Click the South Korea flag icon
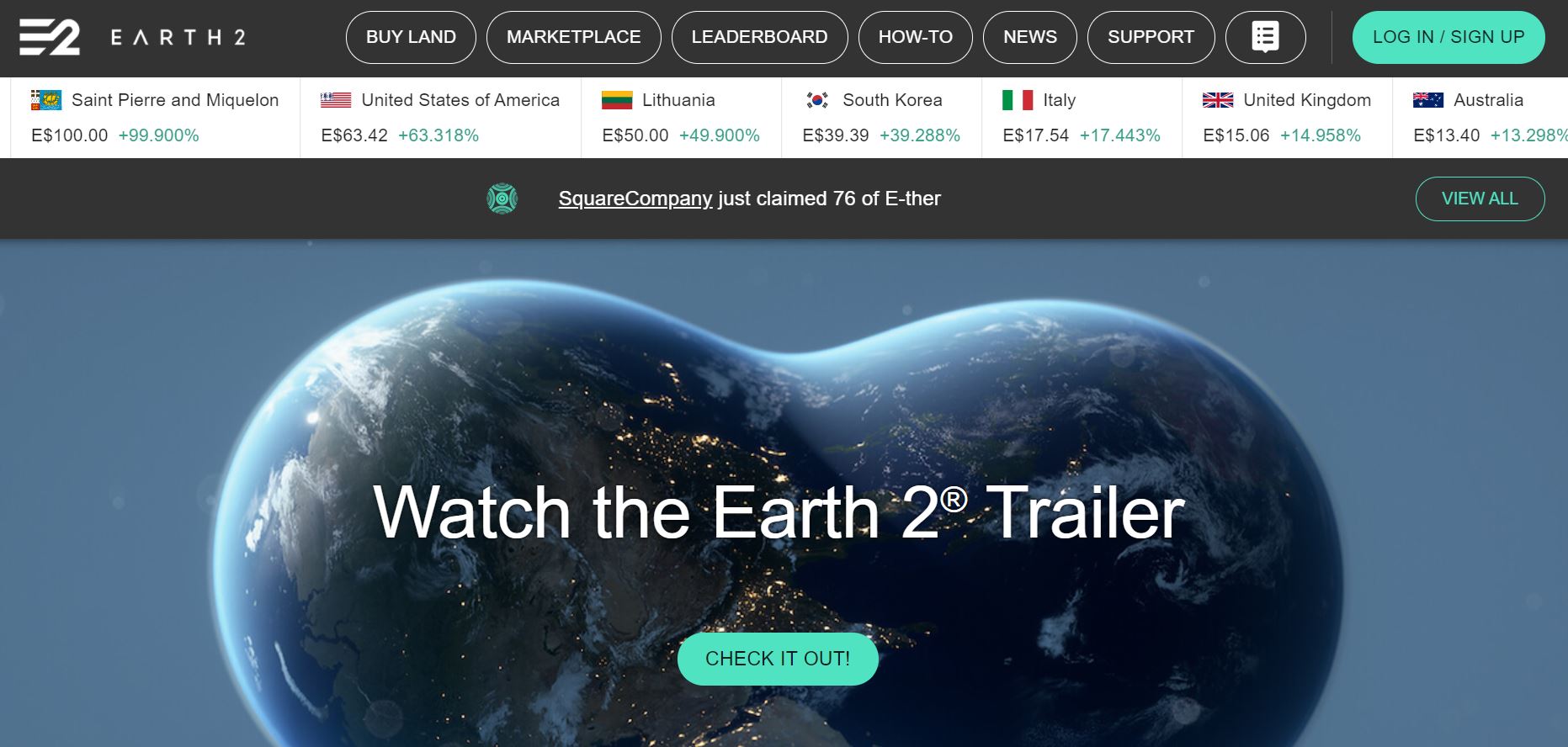The image size is (1568, 747). [817, 100]
